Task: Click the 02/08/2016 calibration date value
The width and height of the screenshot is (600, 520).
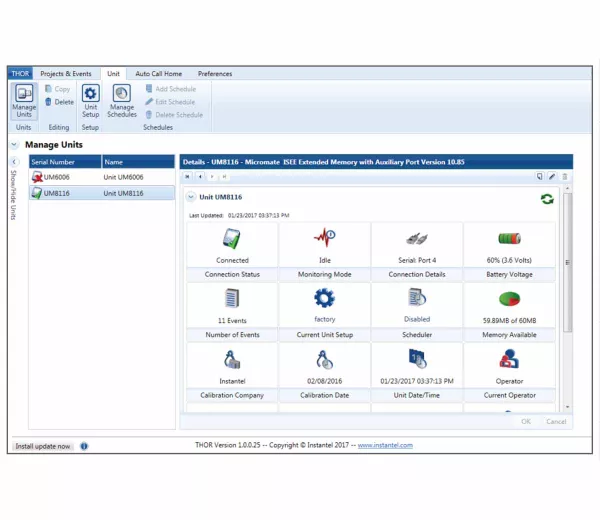Action: point(324,381)
